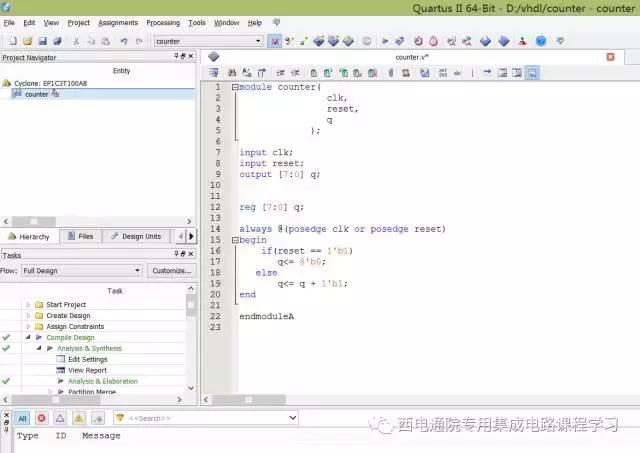The width and height of the screenshot is (640, 453).
Task: Switch to the Files tab in Project Navigator
Action: pos(80,236)
